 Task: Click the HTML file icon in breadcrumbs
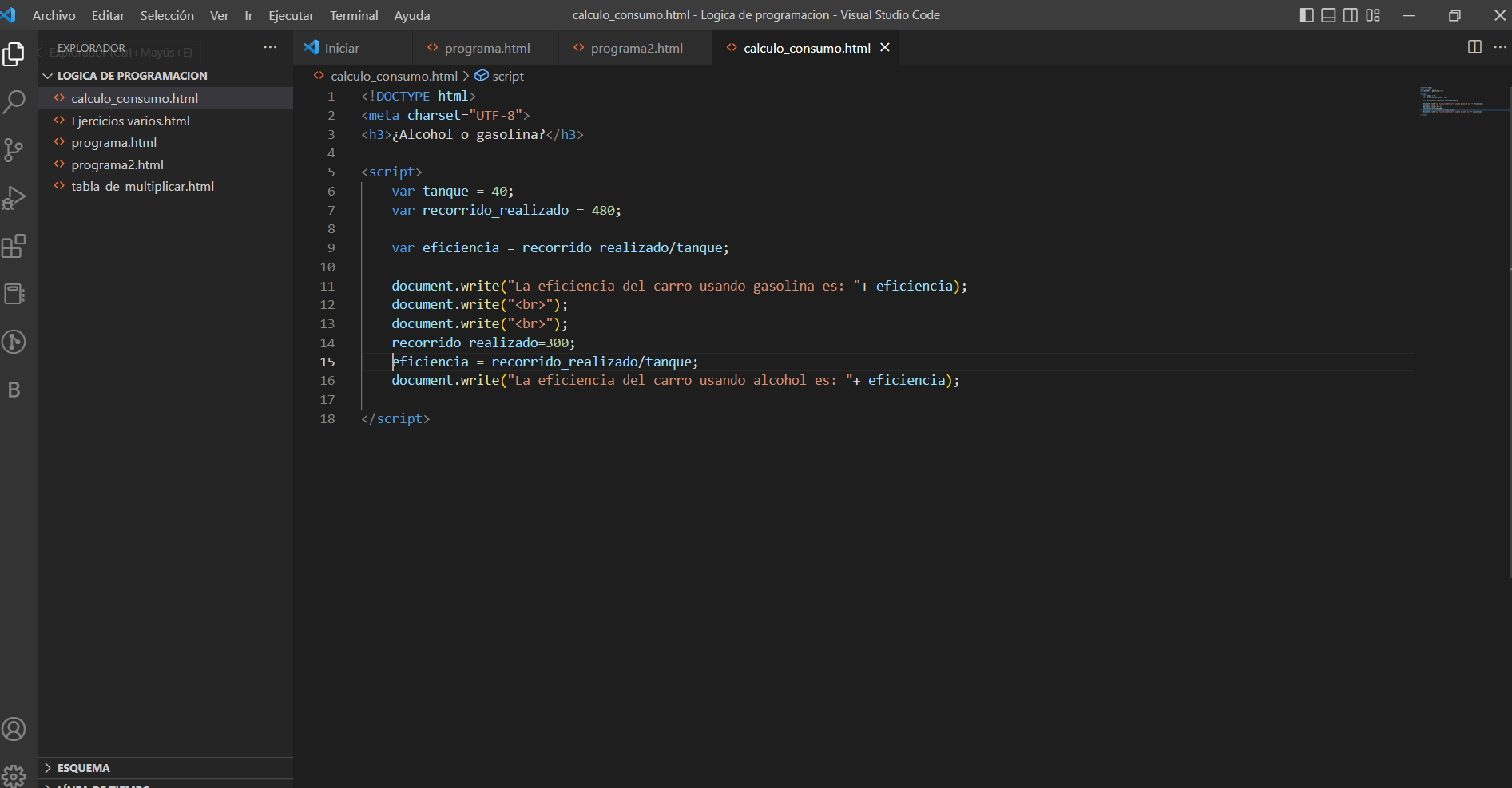[319, 76]
